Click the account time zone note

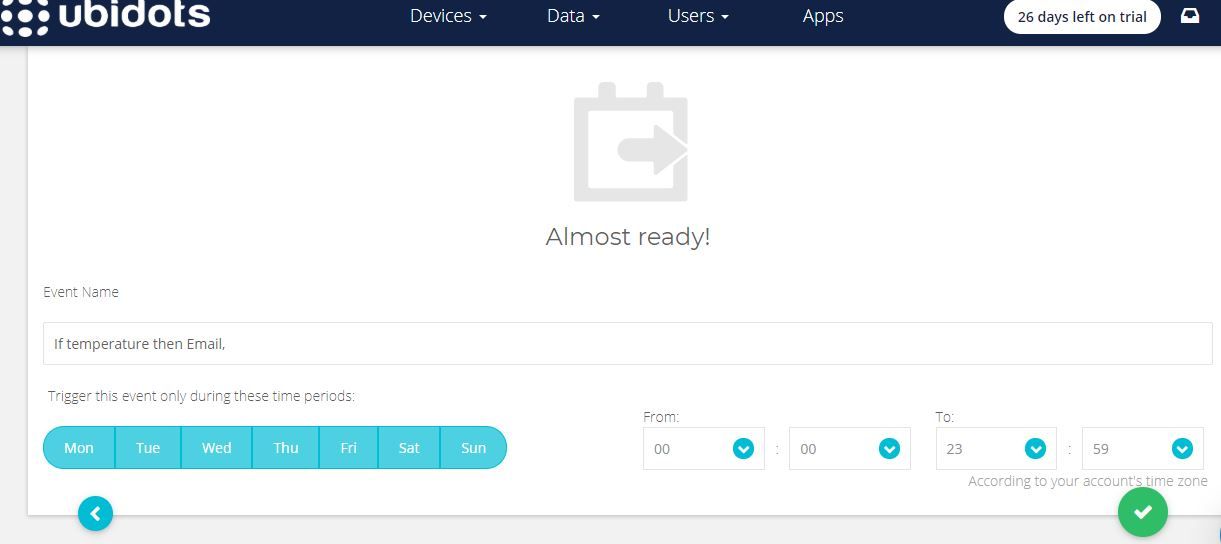(1088, 481)
